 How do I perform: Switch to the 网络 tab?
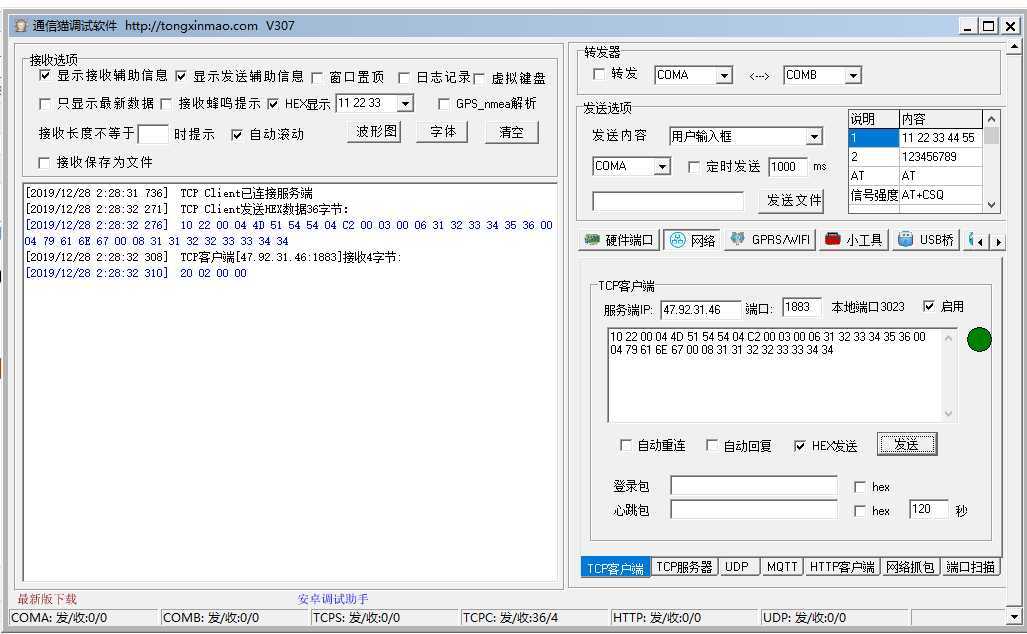[692, 240]
